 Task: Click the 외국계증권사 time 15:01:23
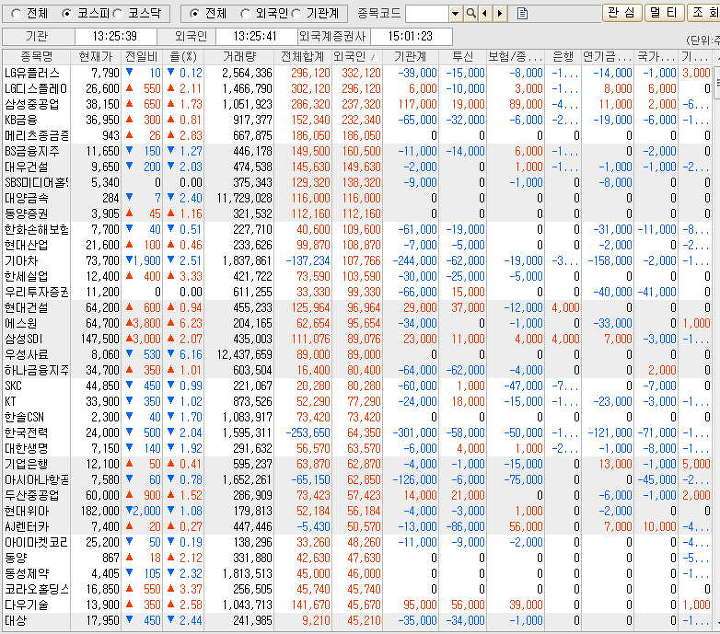pyautogui.click(x=411, y=36)
